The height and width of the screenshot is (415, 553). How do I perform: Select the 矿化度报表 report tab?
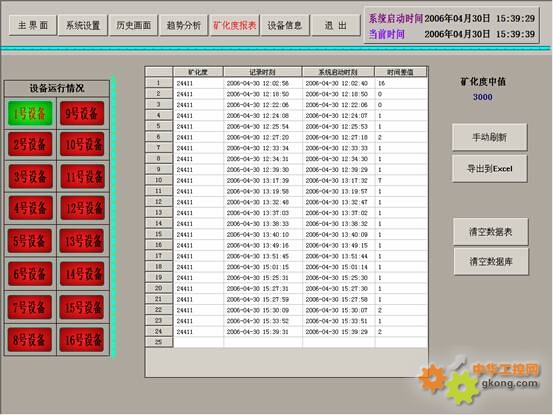235,25
